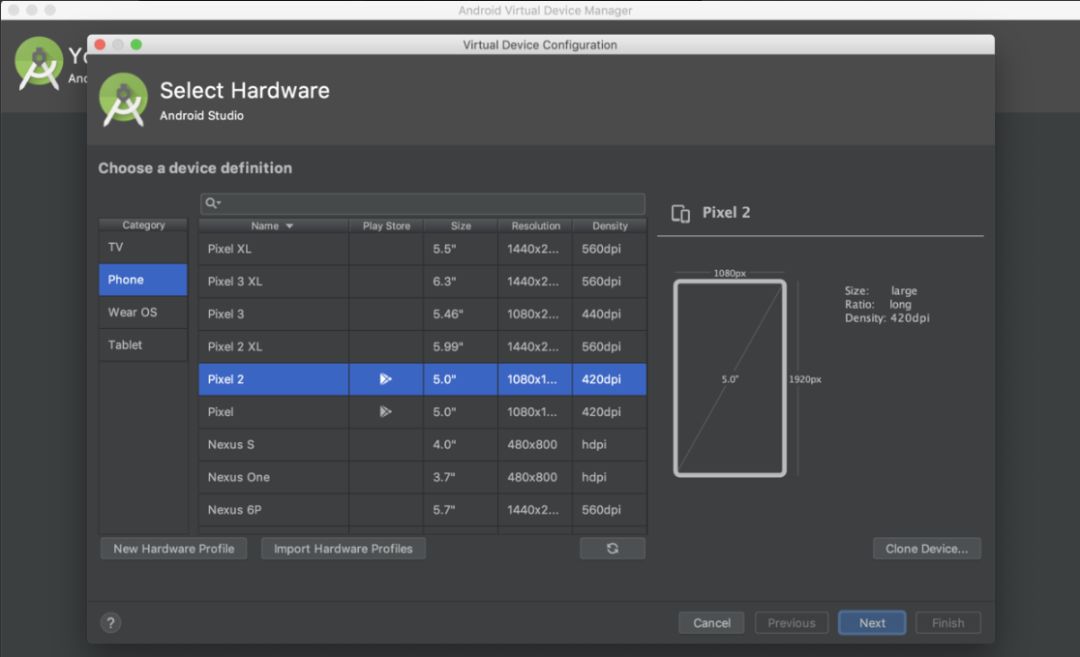
Task: Select the Tablet category
Action: point(143,345)
